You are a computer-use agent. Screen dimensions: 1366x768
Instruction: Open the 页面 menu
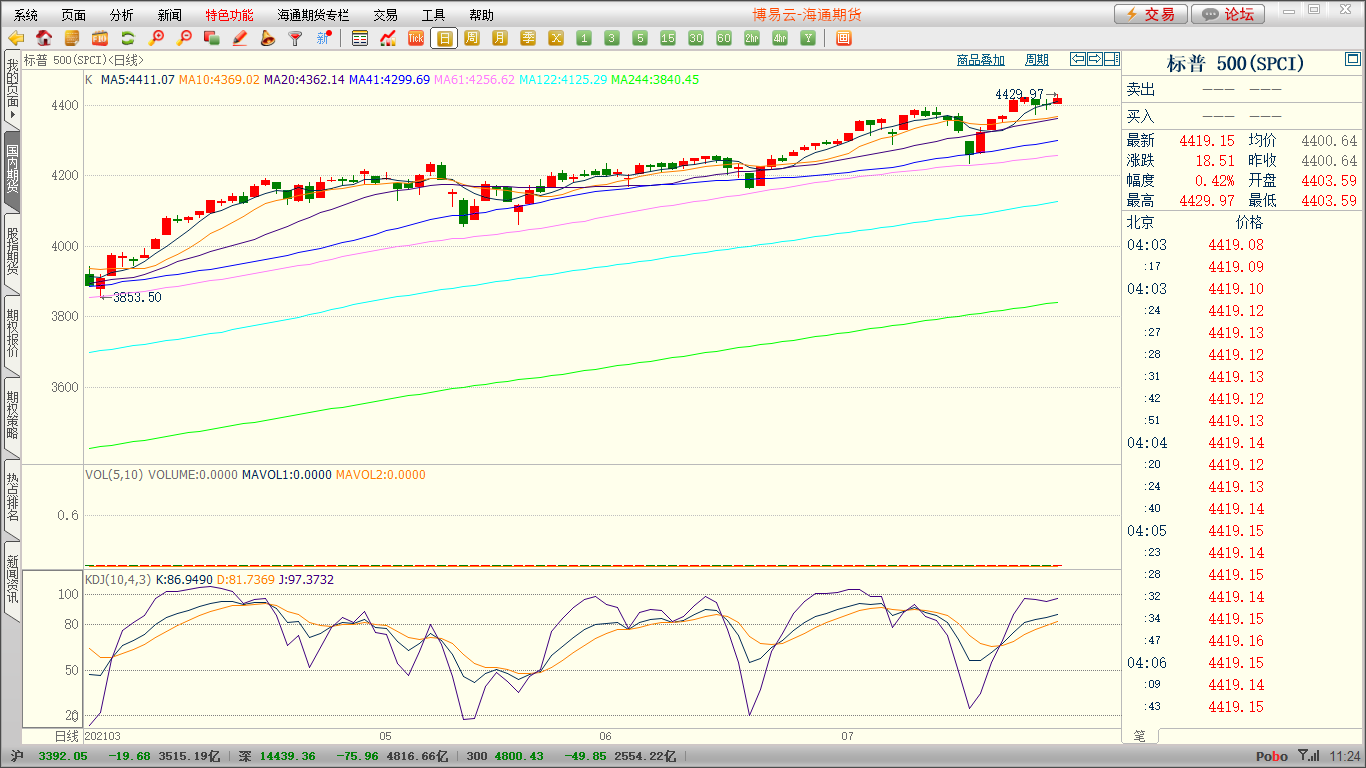click(x=74, y=15)
